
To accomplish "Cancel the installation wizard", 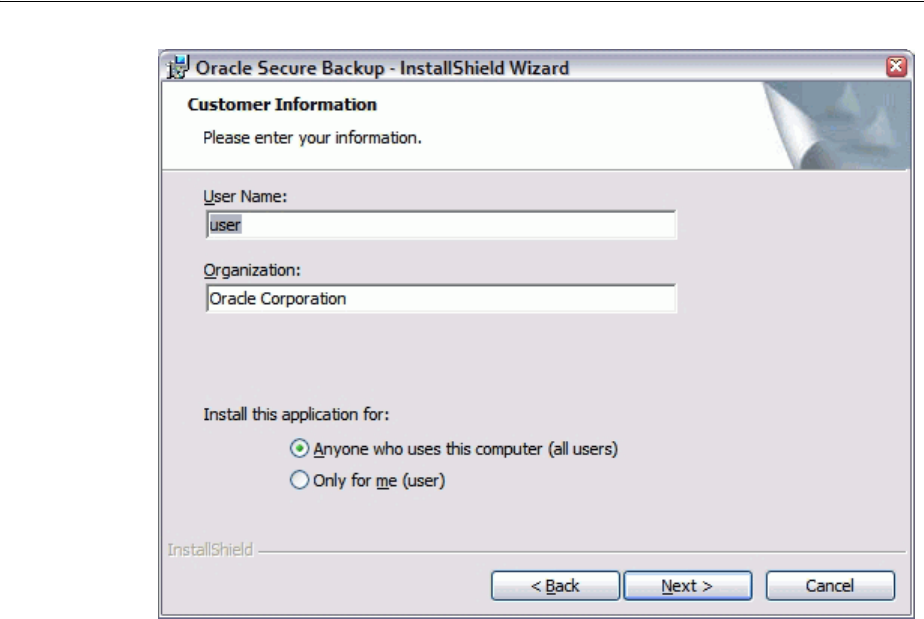I will (x=829, y=586).
